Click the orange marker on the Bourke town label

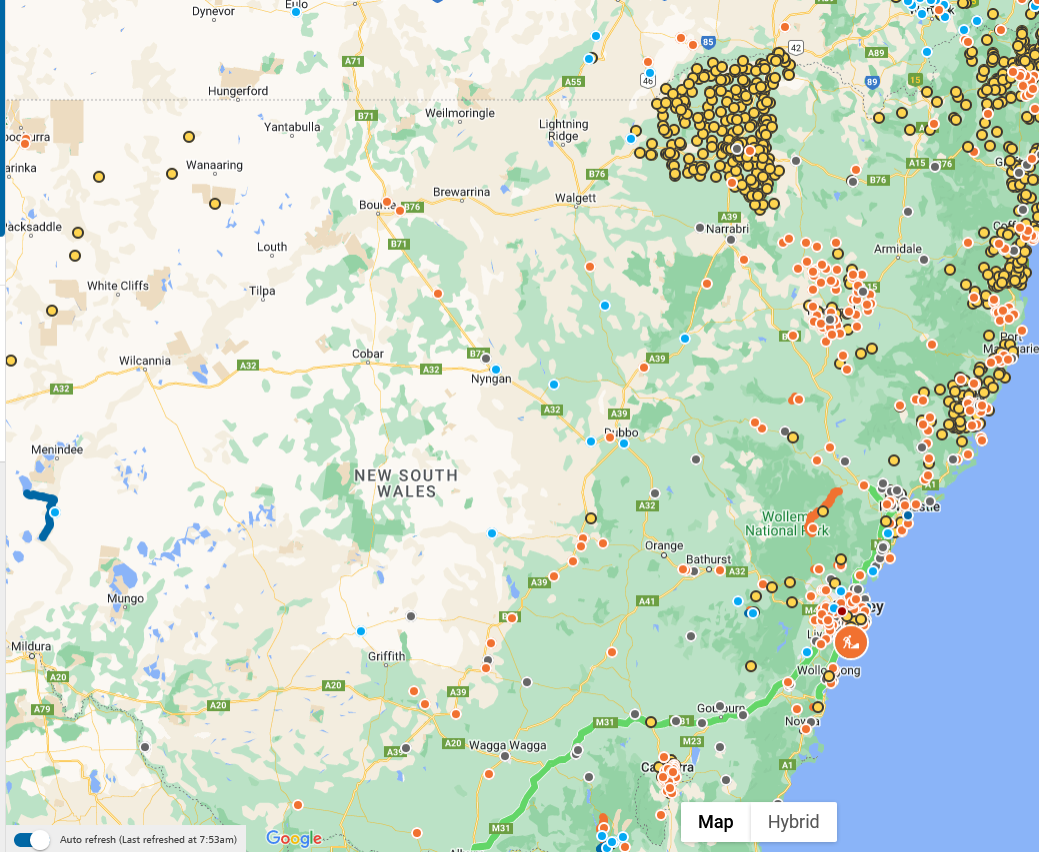[387, 202]
